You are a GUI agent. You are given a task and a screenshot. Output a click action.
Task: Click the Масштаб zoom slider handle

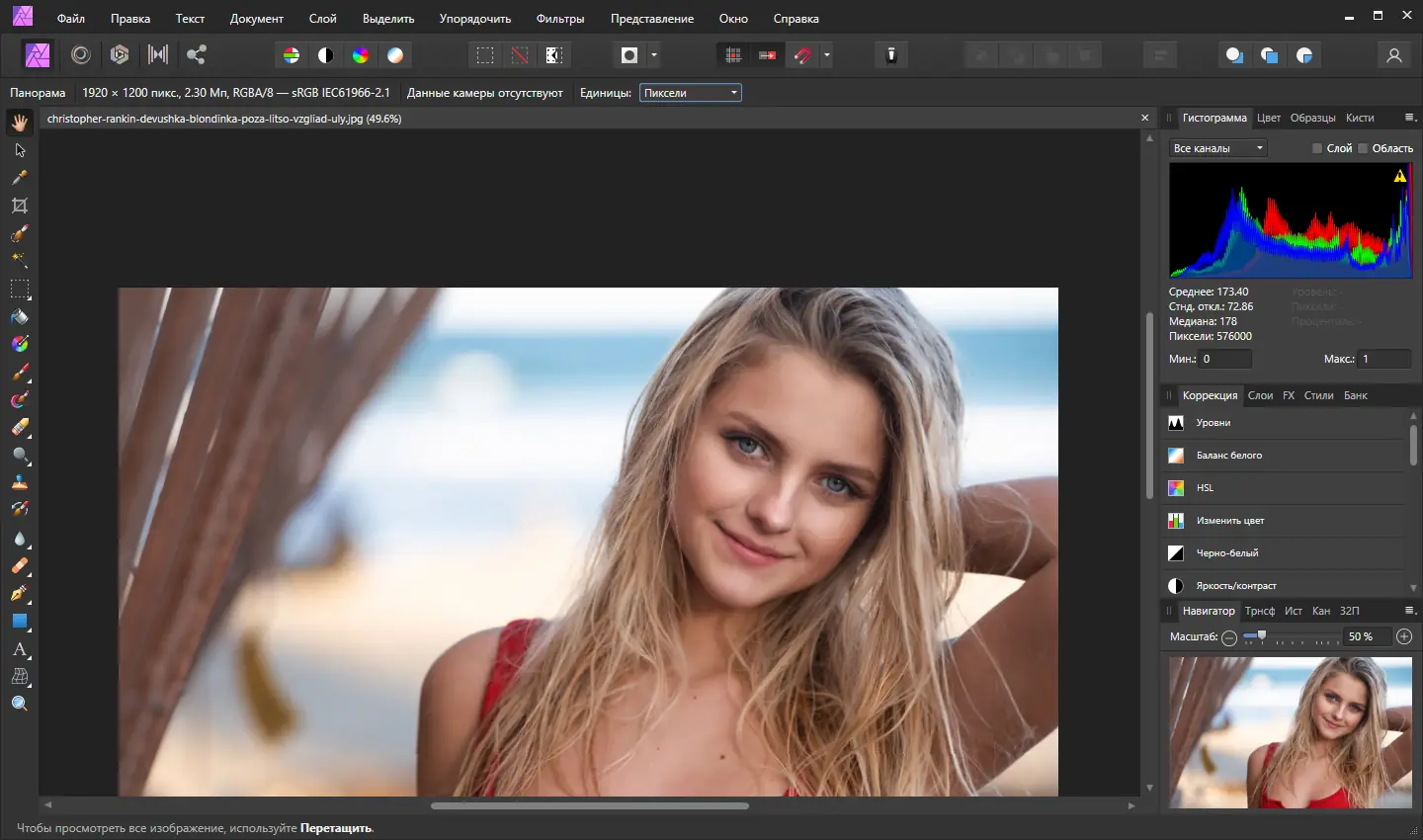pyautogui.click(x=1262, y=636)
